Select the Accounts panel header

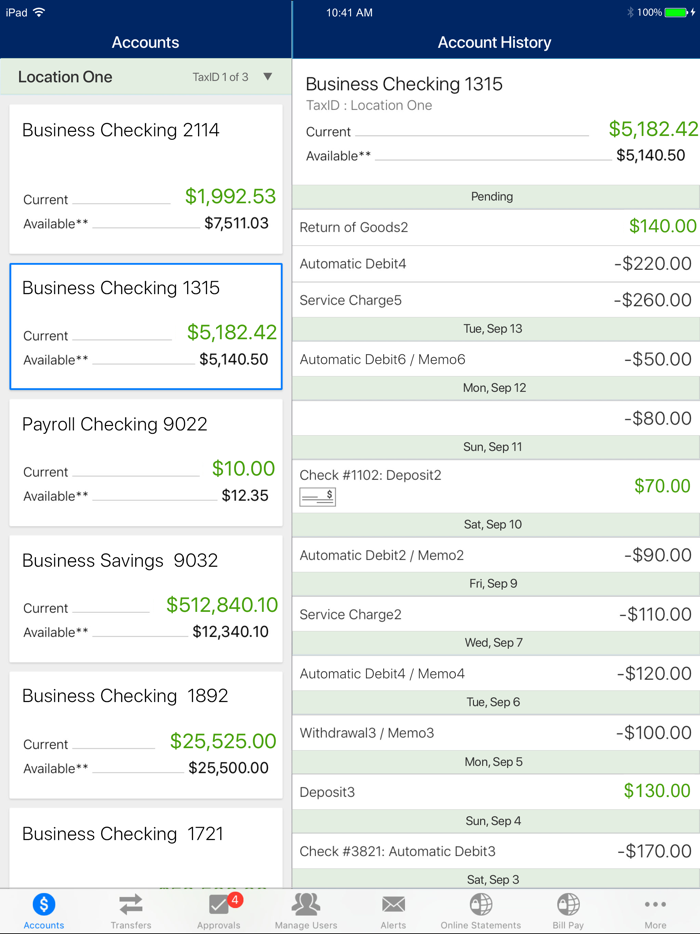click(x=145, y=43)
